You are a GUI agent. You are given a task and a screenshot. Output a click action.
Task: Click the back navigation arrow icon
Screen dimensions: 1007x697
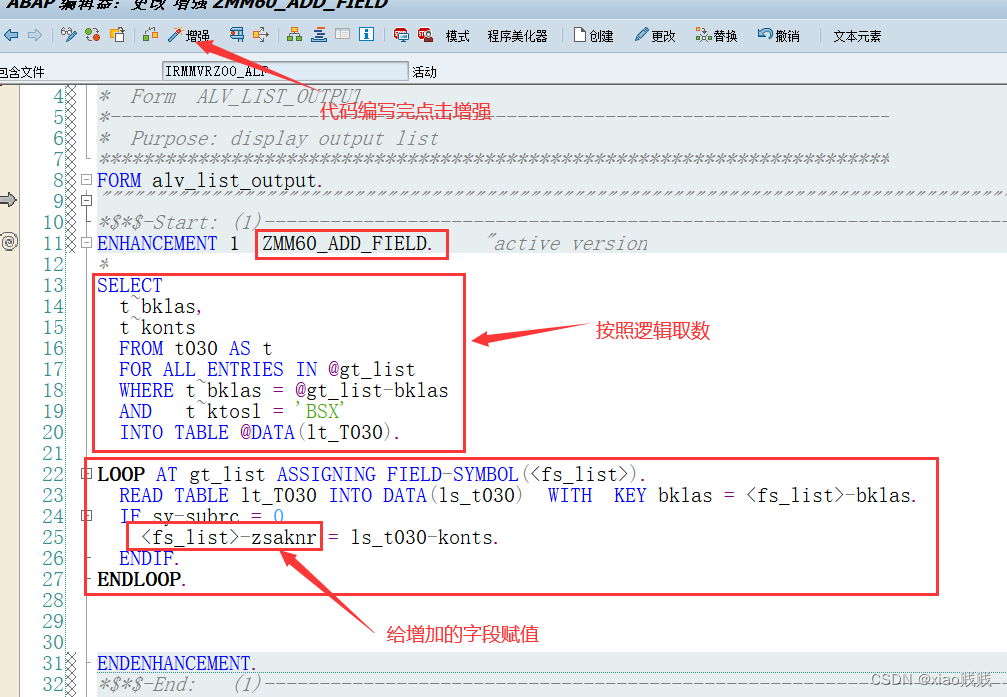pyautogui.click(x=11, y=35)
